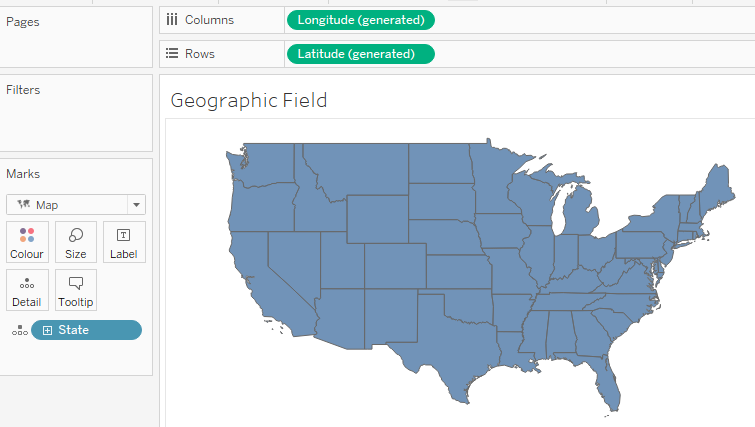755x427 pixels.
Task: Click the Columns shelf icon
Action: (172, 20)
